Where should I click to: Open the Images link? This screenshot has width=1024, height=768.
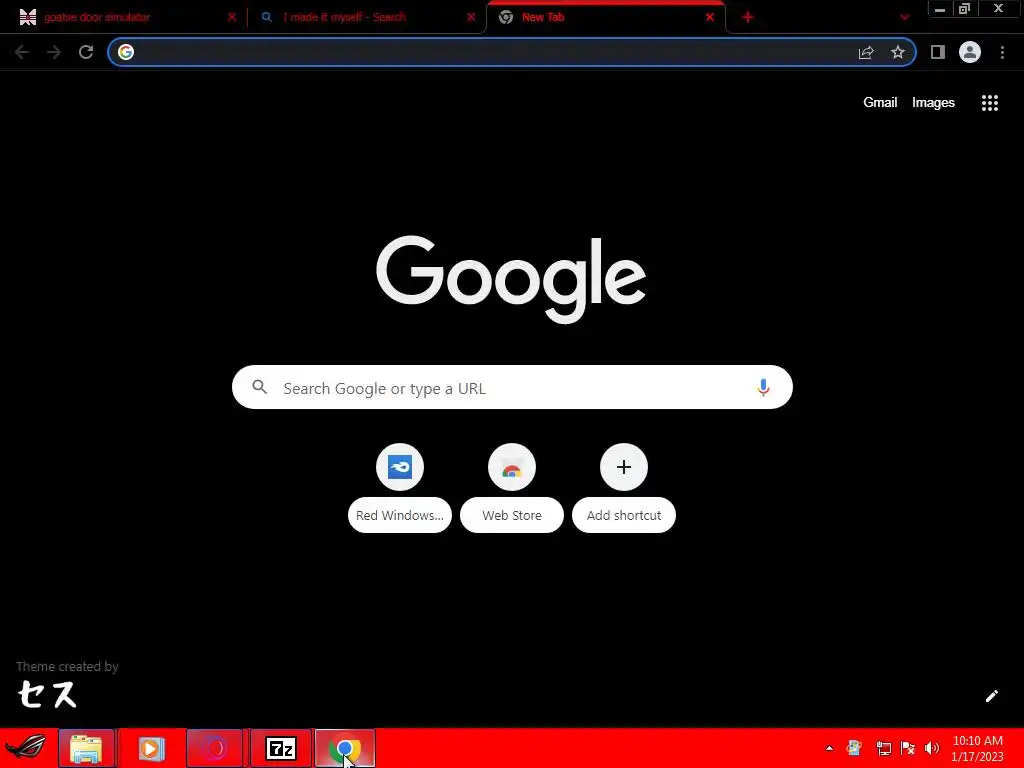[x=933, y=103]
